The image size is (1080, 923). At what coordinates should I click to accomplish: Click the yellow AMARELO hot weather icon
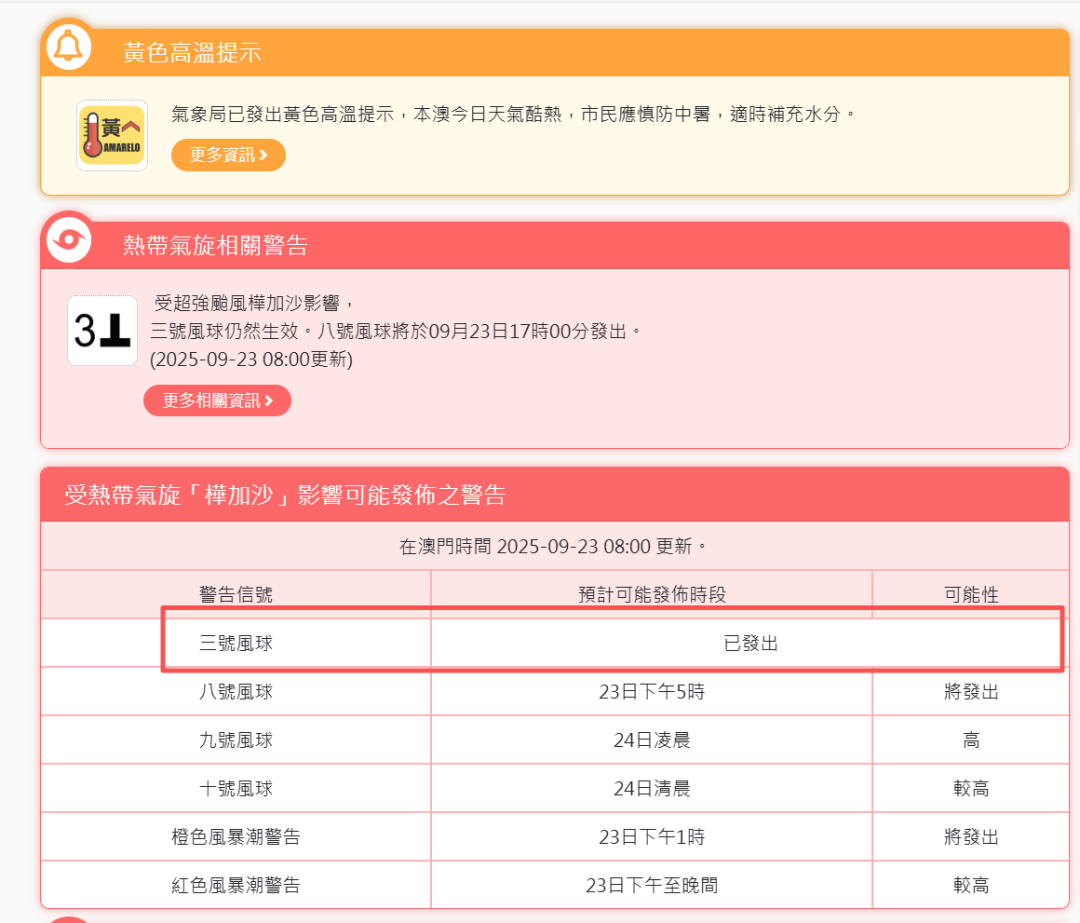point(112,135)
